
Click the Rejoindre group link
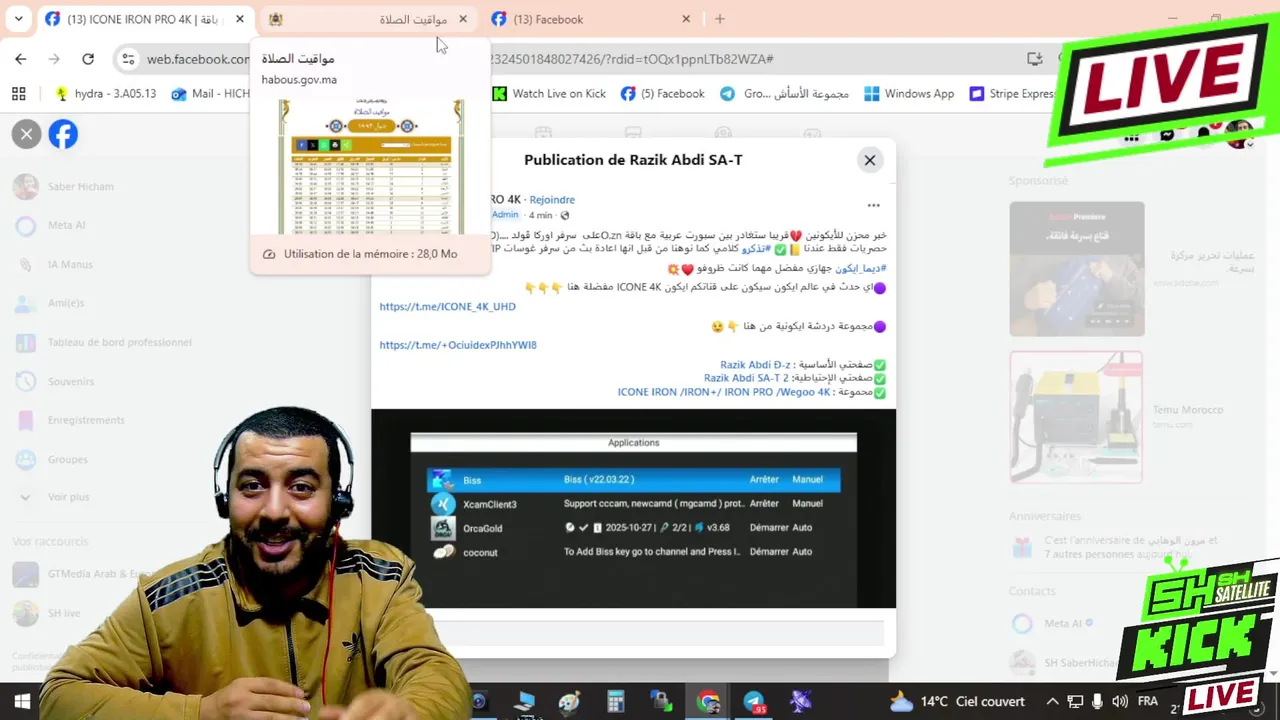point(552,200)
